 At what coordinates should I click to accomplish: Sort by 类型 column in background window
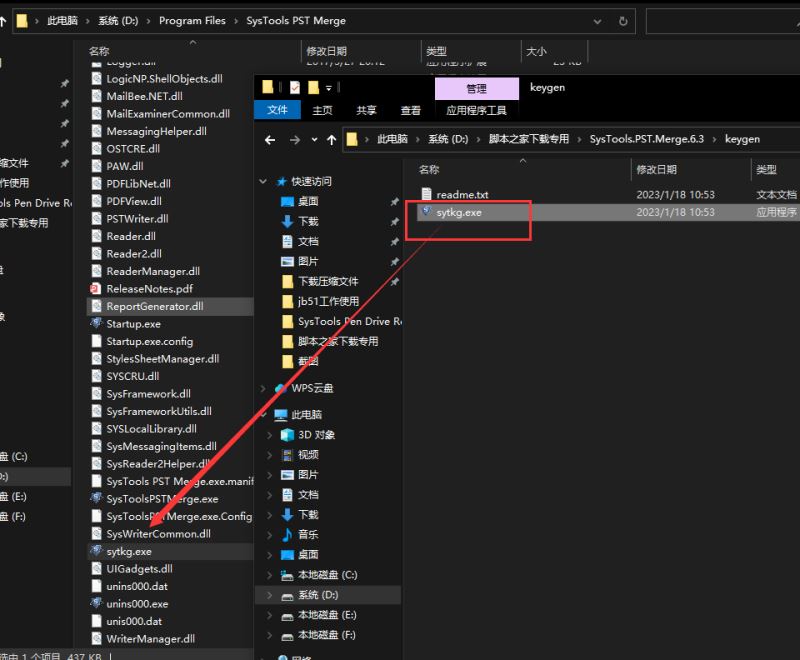click(x=436, y=51)
